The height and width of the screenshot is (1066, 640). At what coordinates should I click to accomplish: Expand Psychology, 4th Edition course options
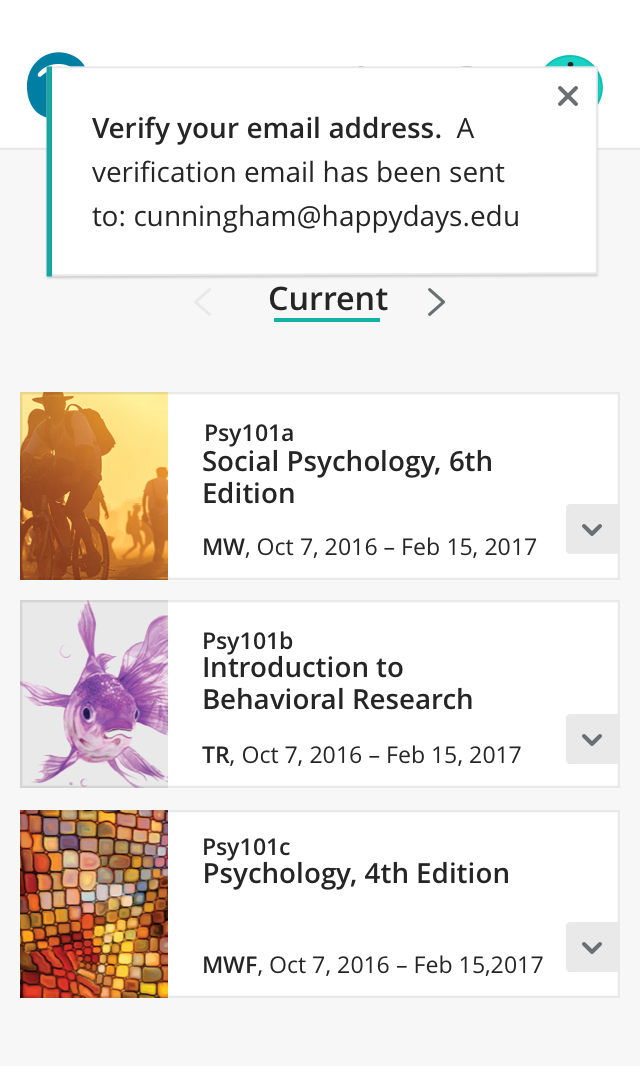coord(592,947)
